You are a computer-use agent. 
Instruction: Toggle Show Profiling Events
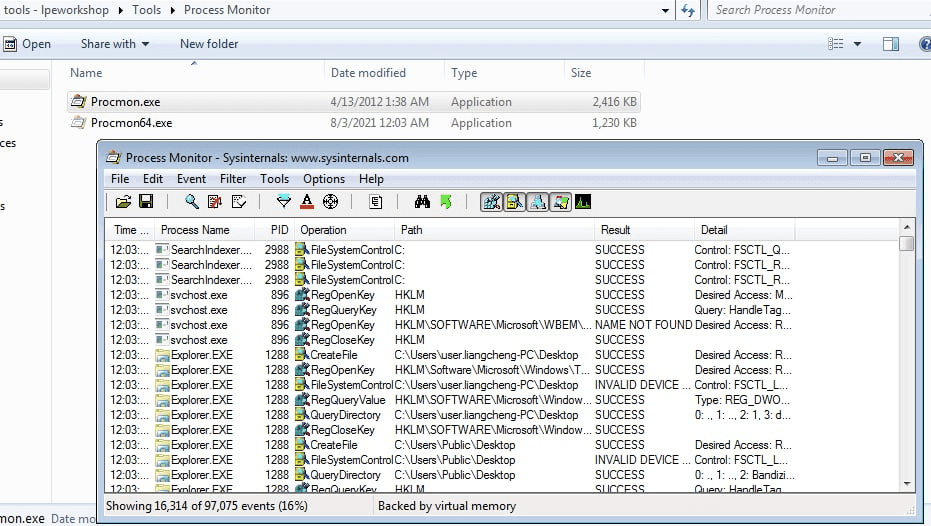(x=583, y=202)
